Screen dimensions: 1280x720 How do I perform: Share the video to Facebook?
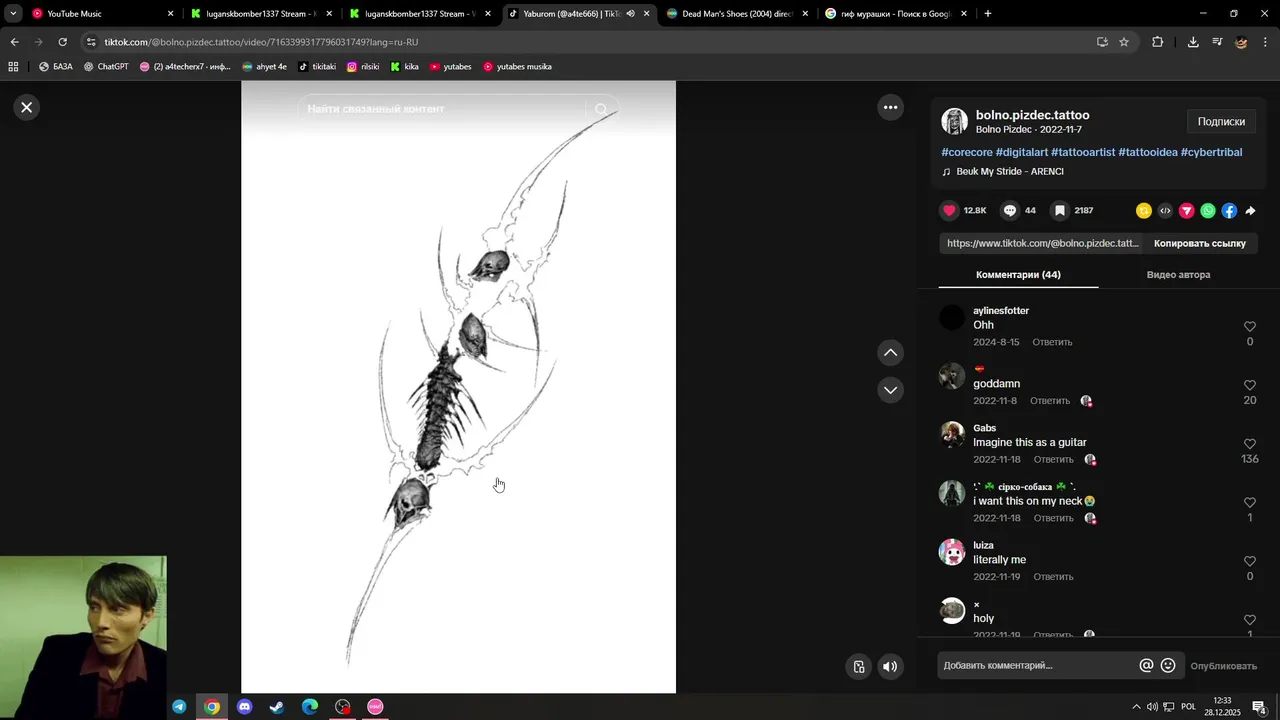tap(1229, 210)
